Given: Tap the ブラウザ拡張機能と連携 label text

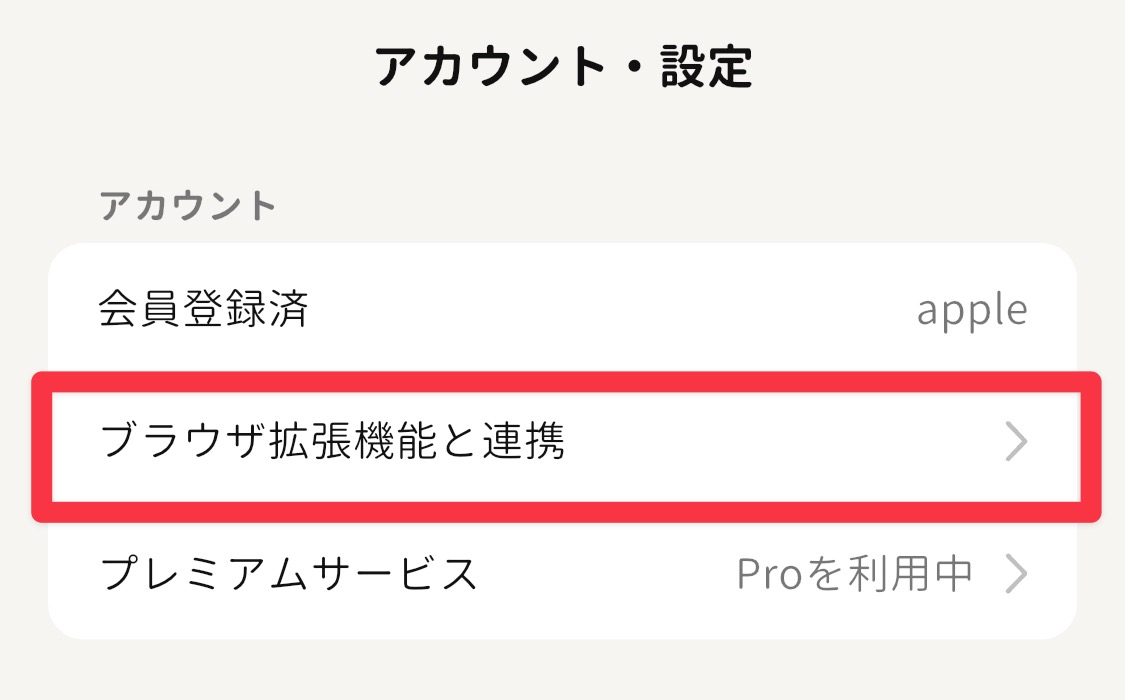Looking at the screenshot, I should tap(333, 443).
